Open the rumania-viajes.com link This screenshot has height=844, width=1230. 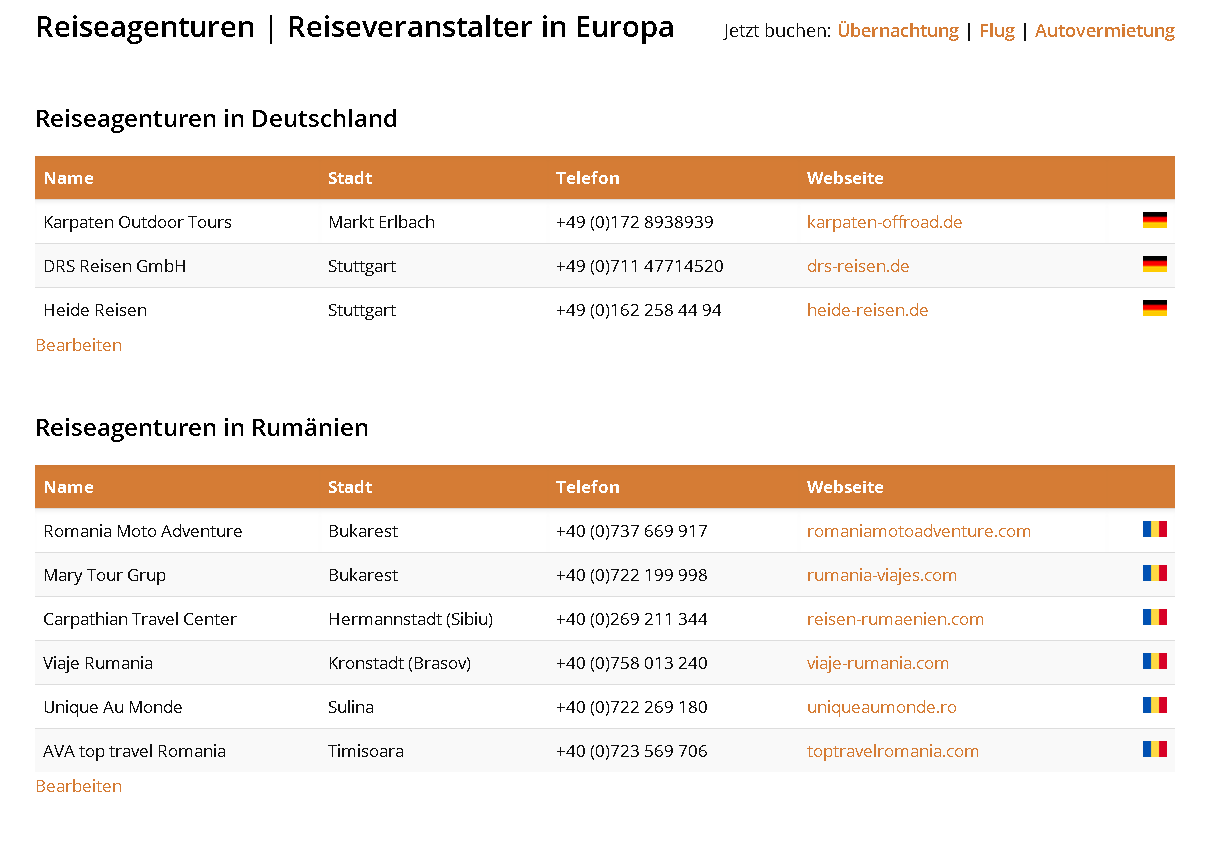(881, 575)
